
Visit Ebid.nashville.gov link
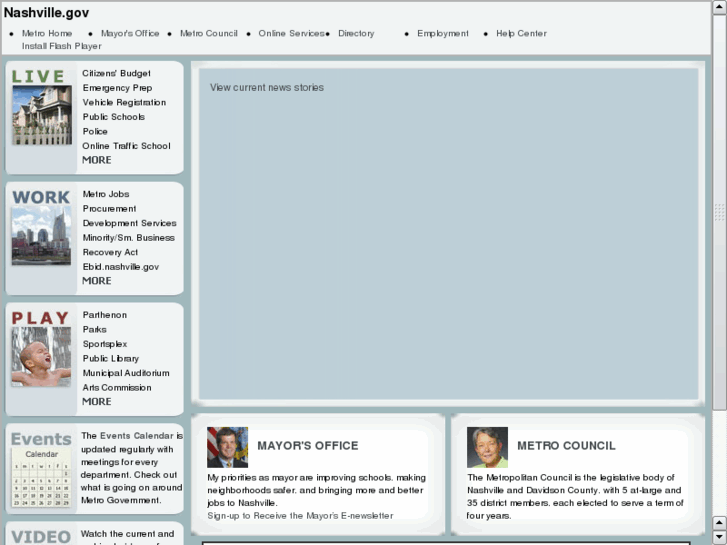tap(121, 267)
